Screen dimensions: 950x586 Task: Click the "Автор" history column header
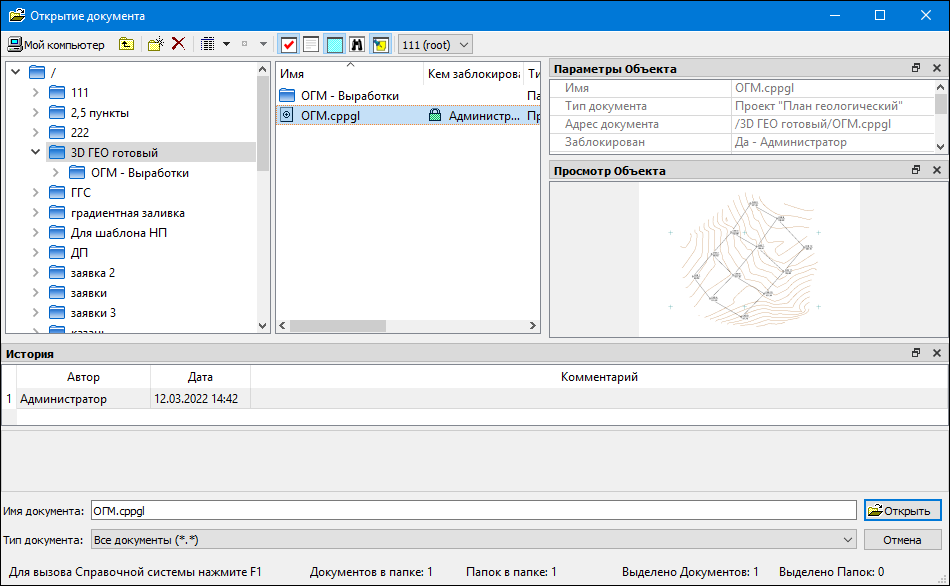click(83, 377)
